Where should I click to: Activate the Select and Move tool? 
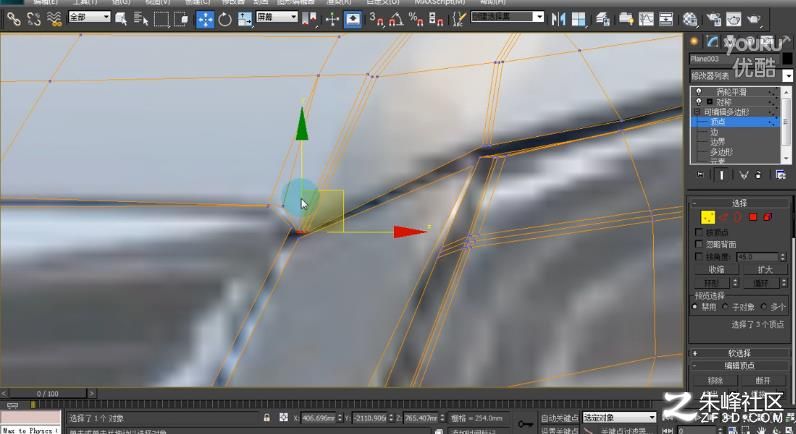coord(205,19)
